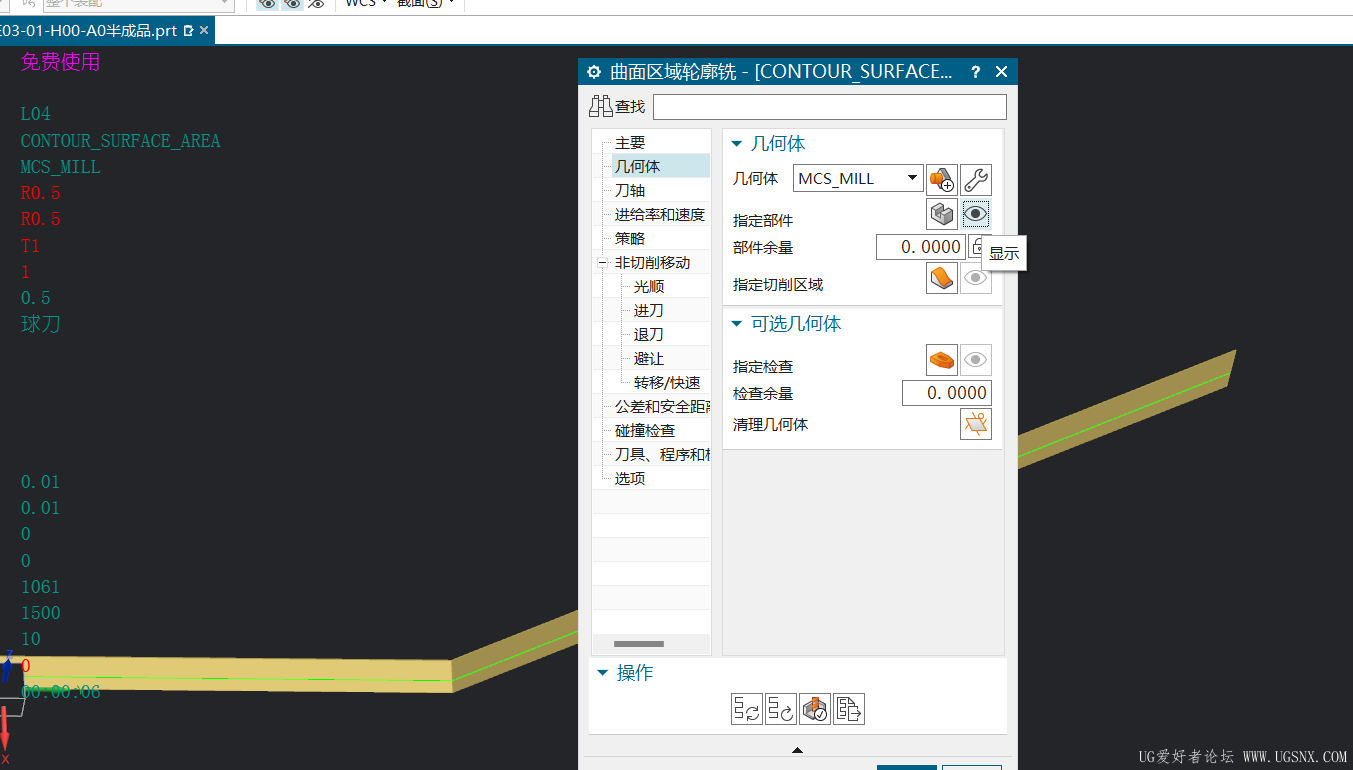
Task: Click the Replay toolpath icon under 操作
Action: (x=781, y=709)
